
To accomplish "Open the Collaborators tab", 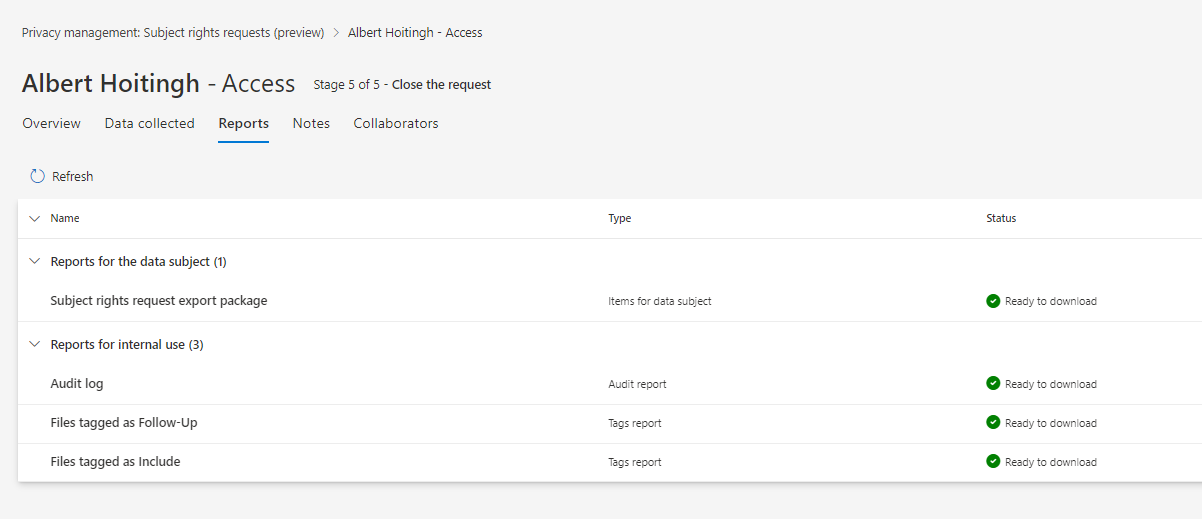I will tap(395, 124).
